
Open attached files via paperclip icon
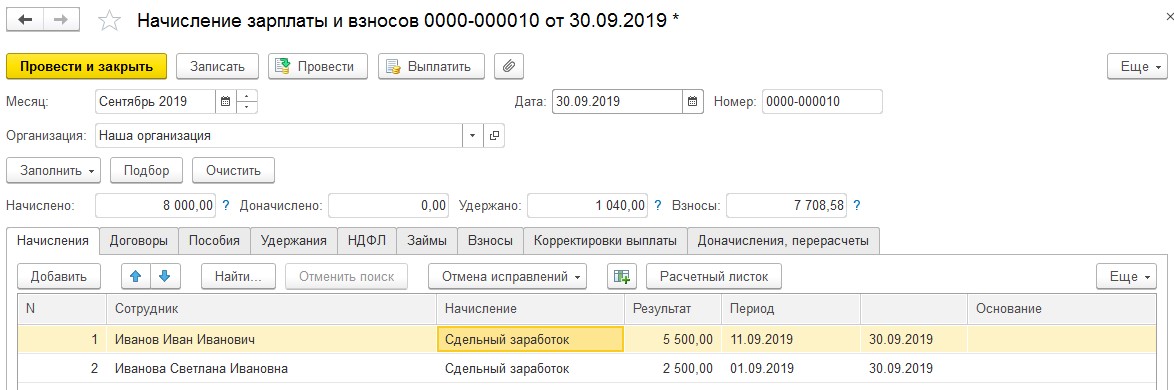509,66
